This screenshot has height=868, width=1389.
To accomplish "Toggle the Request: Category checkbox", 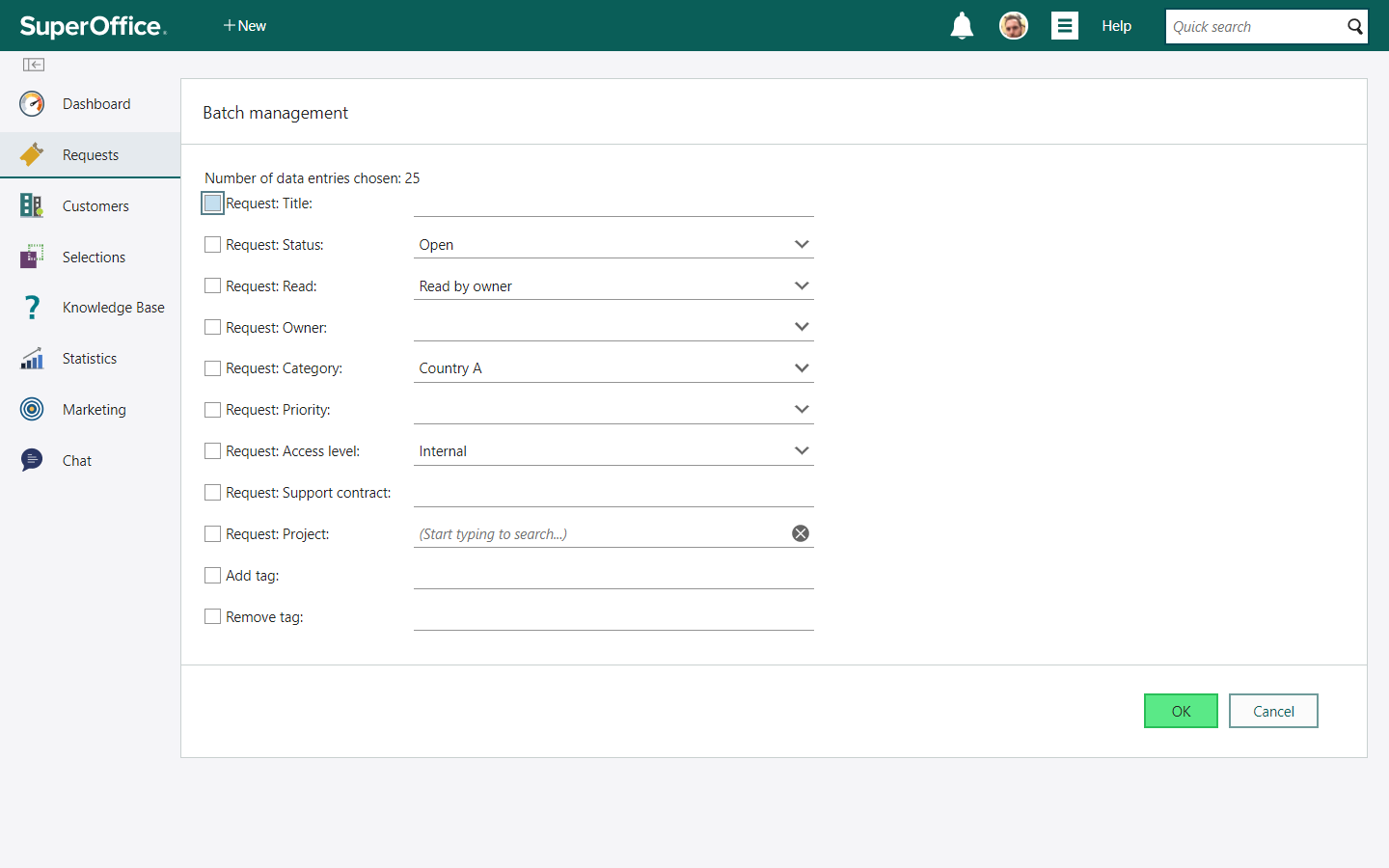I will point(213,368).
